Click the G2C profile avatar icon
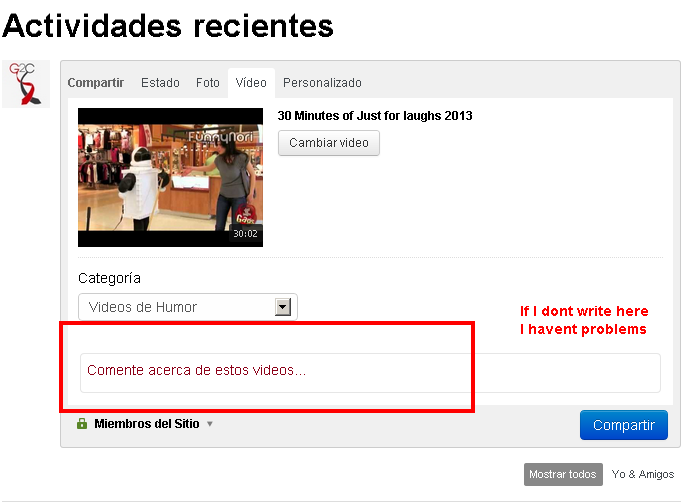693x503 pixels. pos(26,84)
